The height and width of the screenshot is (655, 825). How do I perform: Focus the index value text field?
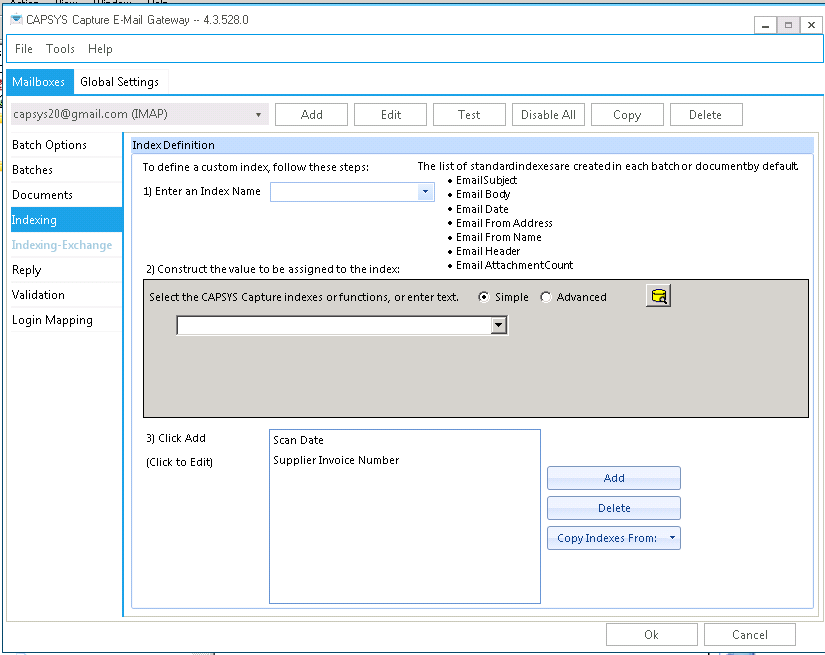point(334,325)
